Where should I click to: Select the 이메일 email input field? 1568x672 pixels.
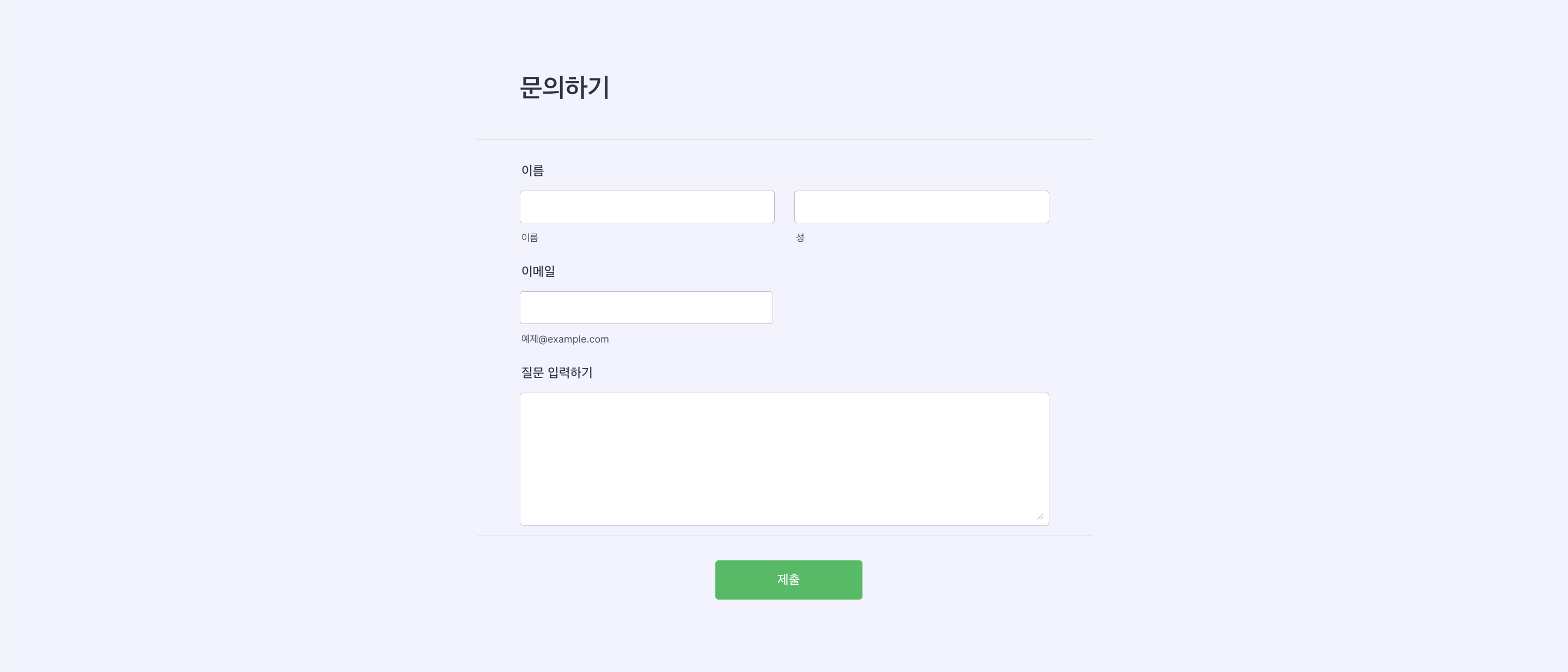[646, 308]
